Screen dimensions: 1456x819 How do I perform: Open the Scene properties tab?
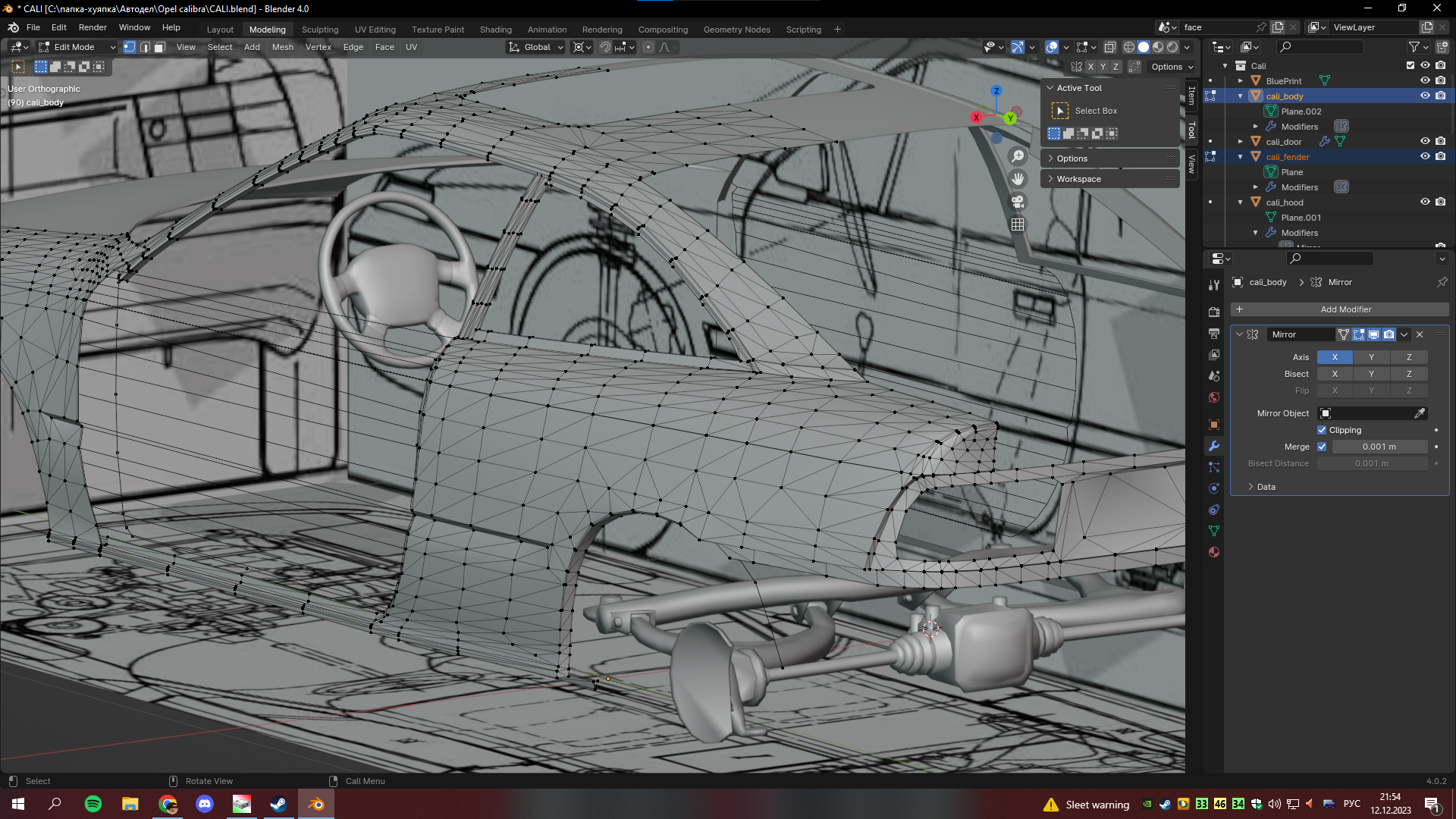point(1214,375)
